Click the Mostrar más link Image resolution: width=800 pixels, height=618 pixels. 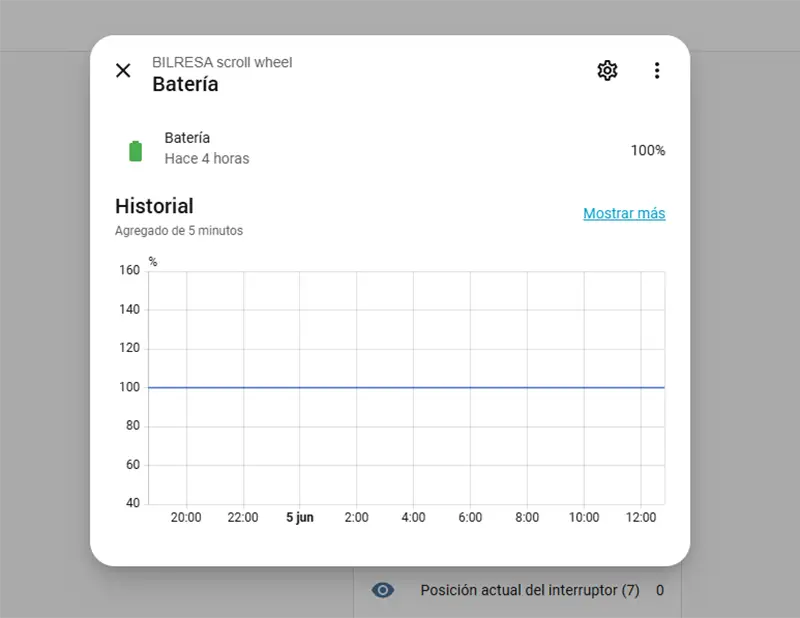624,213
